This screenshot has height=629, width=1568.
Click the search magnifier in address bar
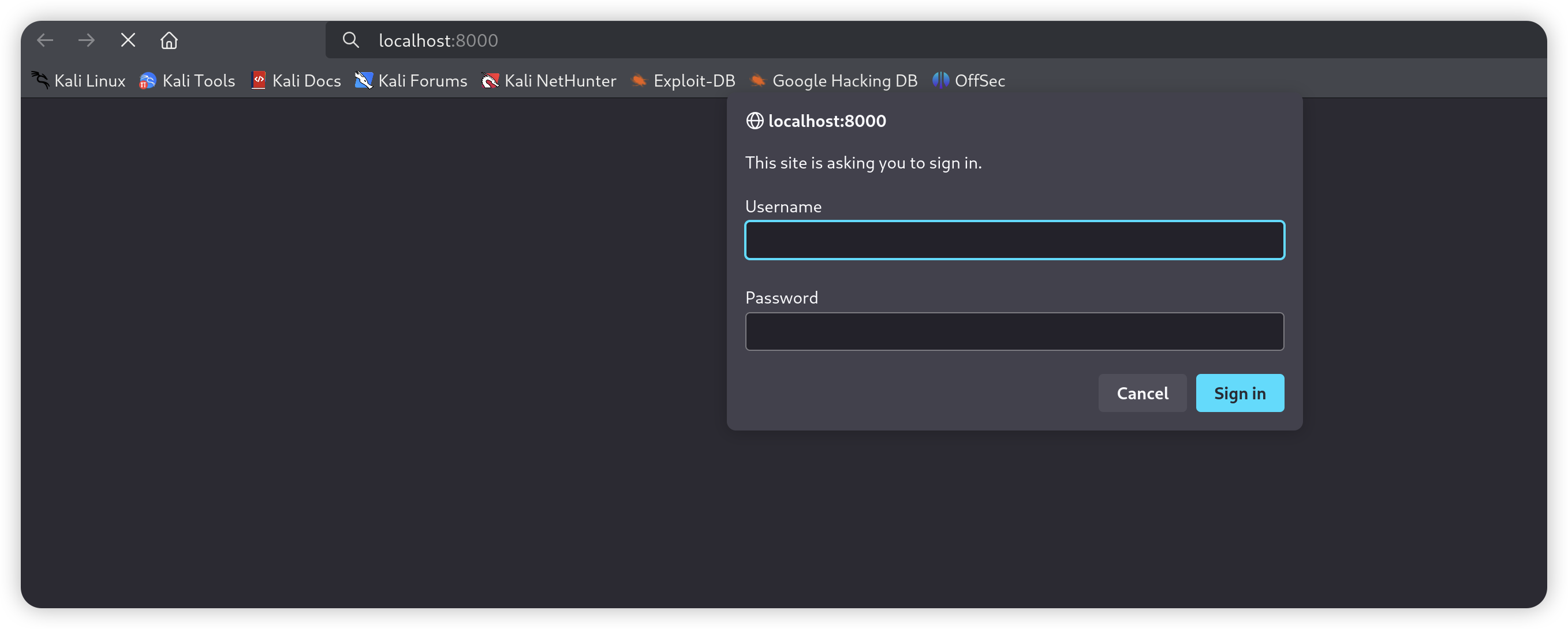pos(350,40)
